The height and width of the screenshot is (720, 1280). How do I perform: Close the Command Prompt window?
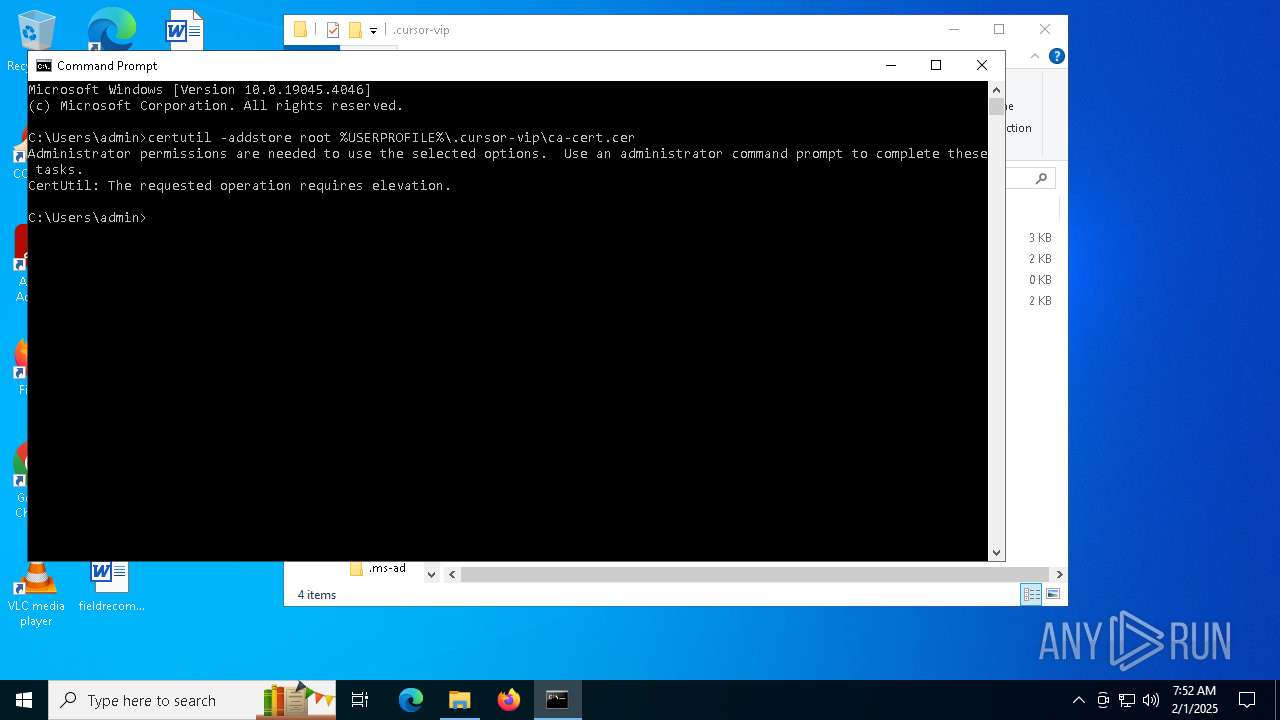click(982, 66)
